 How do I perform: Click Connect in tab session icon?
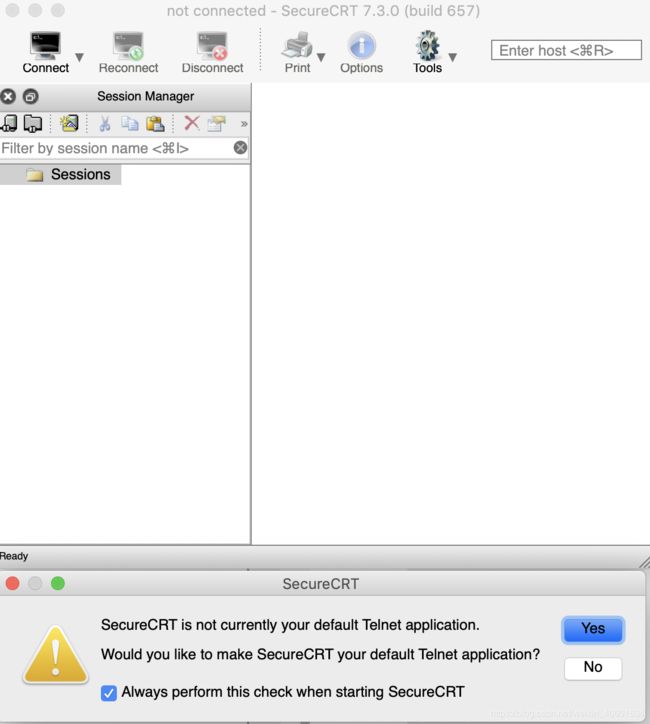[9, 123]
